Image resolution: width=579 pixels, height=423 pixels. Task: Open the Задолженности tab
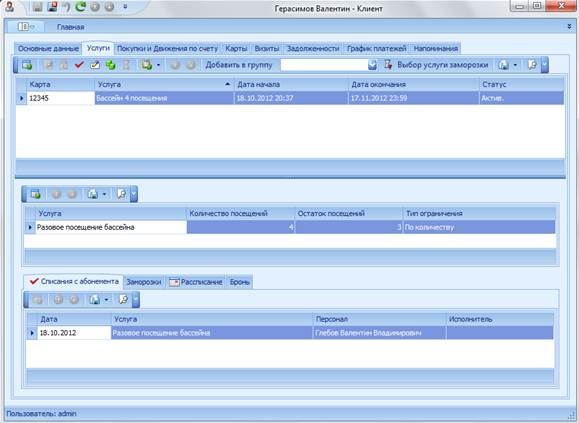point(313,48)
